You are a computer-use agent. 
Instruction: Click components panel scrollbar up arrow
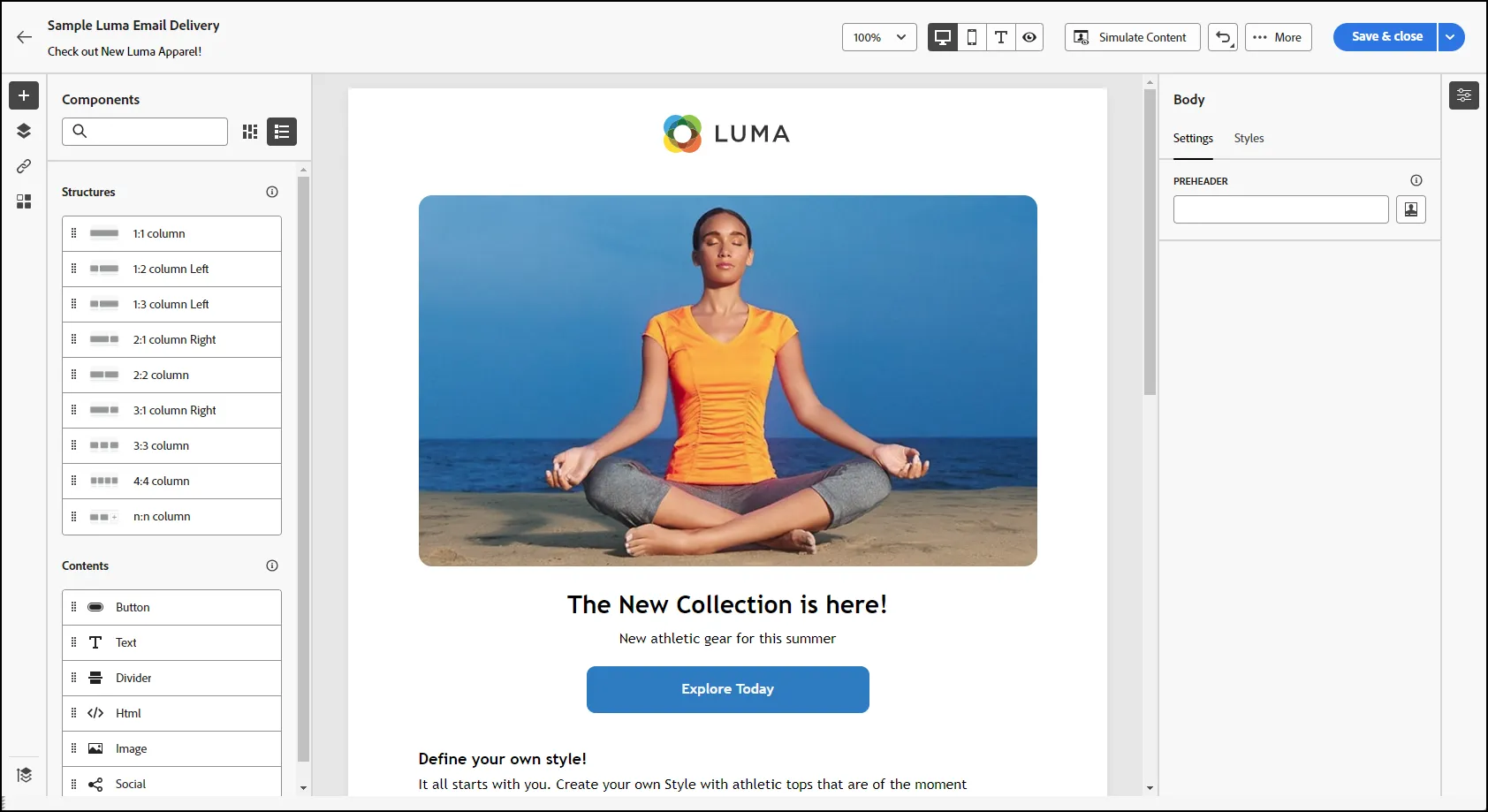pyautogui.click(x=303, y=170)
